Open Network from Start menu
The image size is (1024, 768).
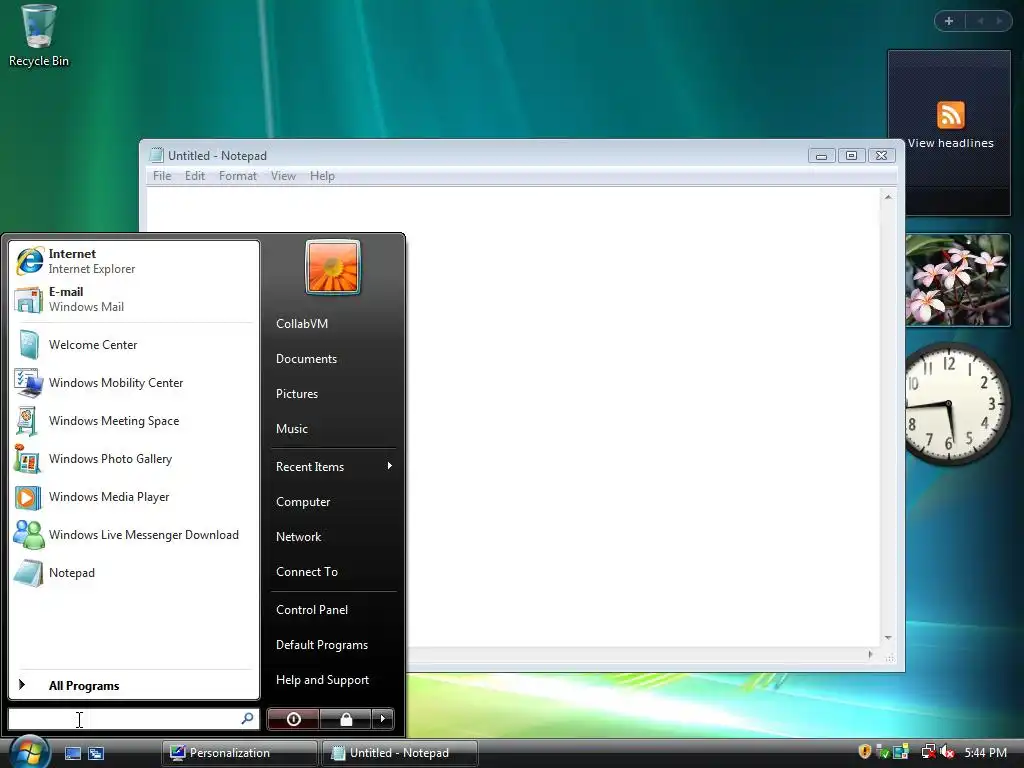334,537
